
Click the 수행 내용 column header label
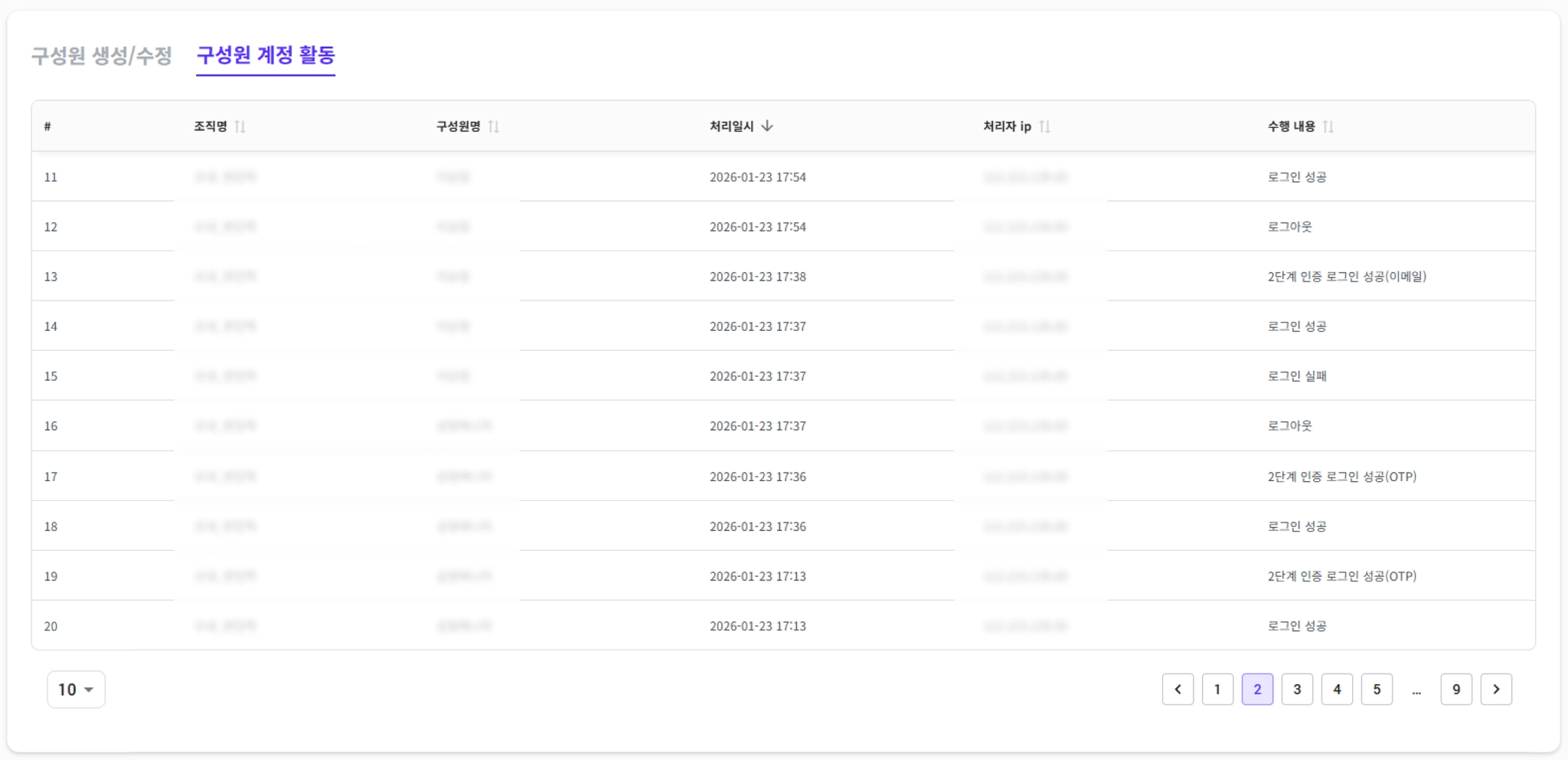[x=1292, y=126]
